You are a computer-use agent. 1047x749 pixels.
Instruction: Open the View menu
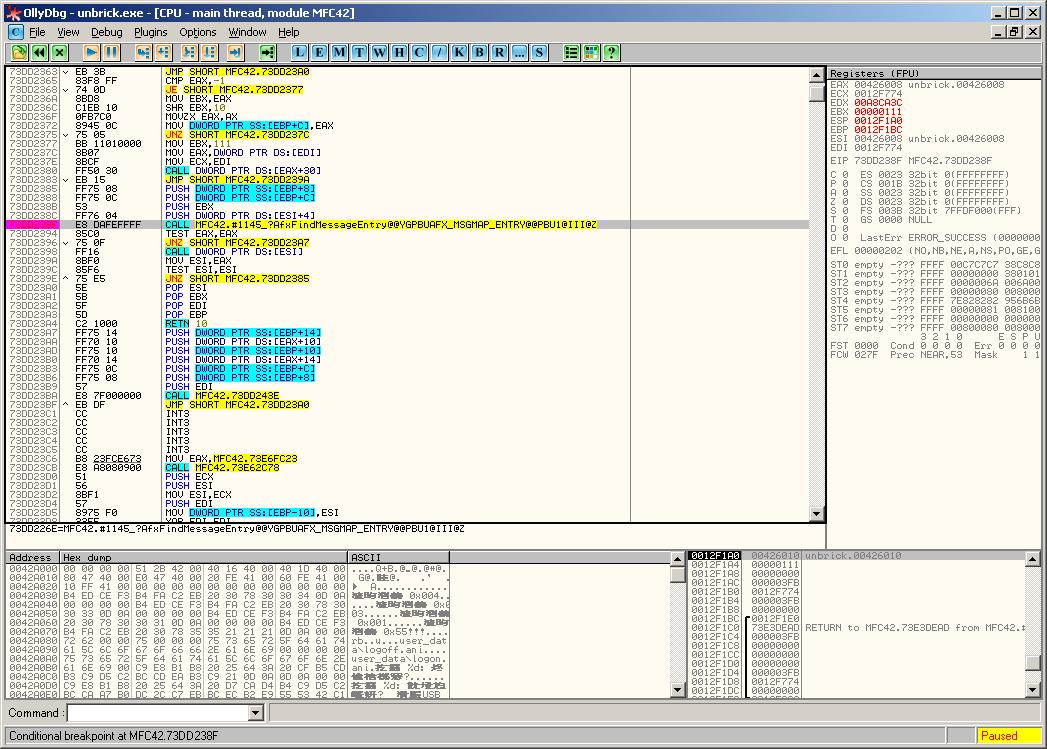(x=68, y=32)
